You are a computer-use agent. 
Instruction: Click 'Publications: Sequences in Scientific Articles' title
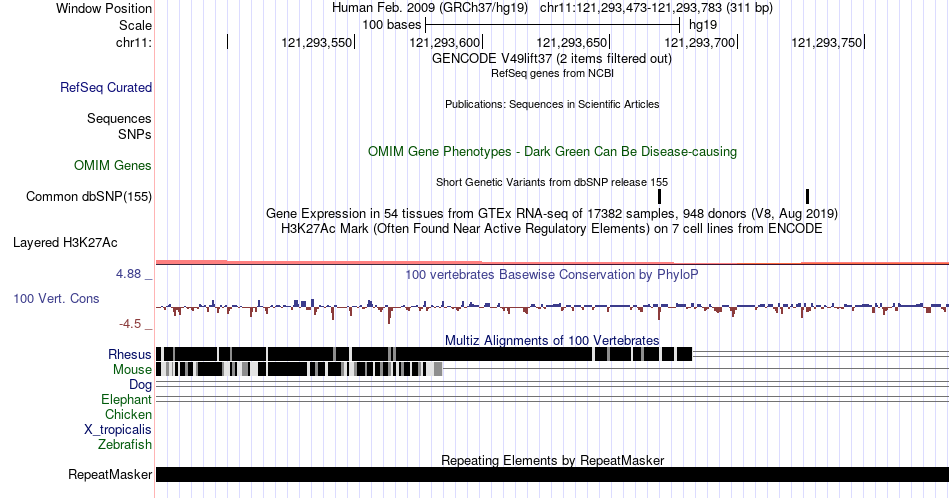(552, 104)
